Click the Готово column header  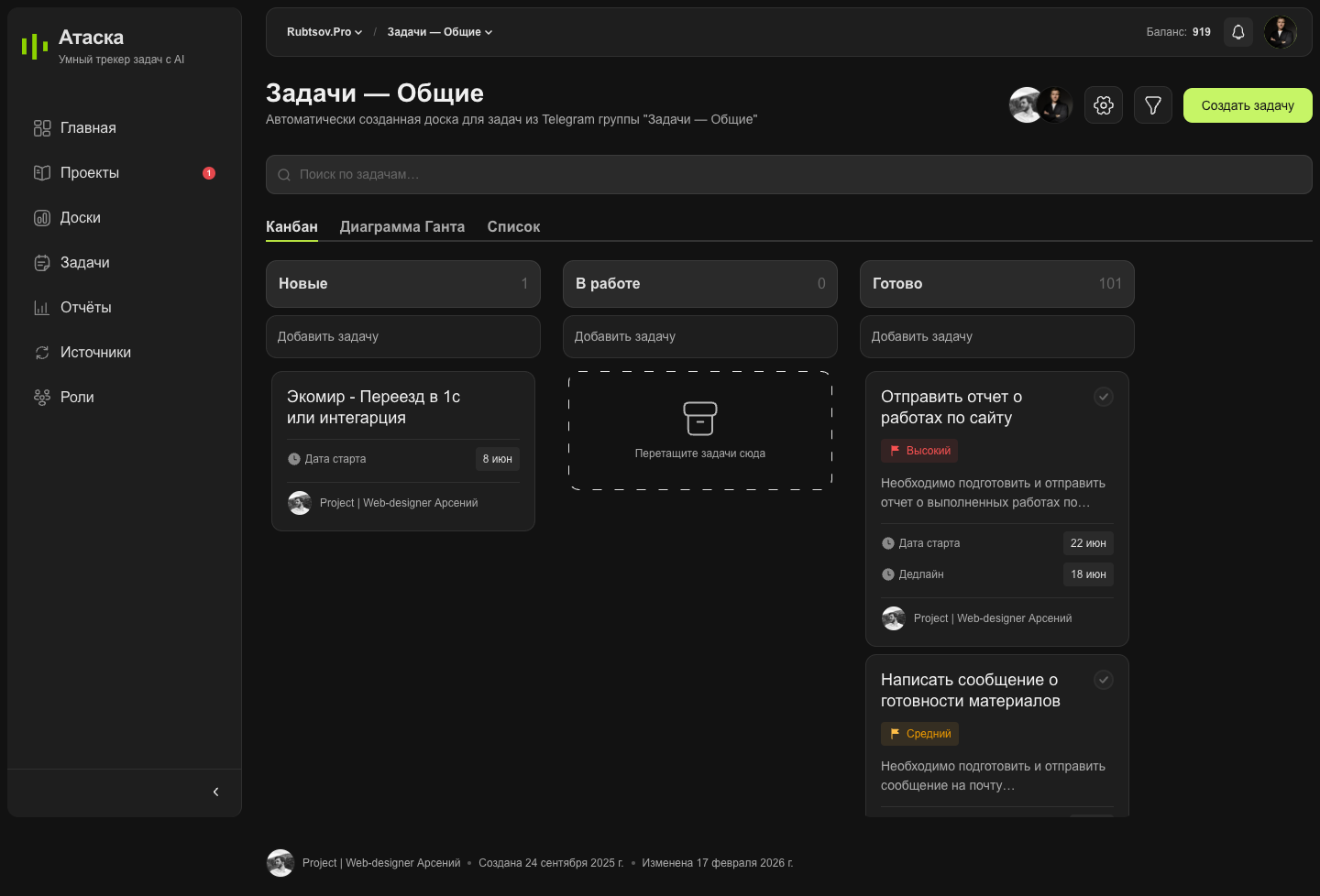click(997, 284)
